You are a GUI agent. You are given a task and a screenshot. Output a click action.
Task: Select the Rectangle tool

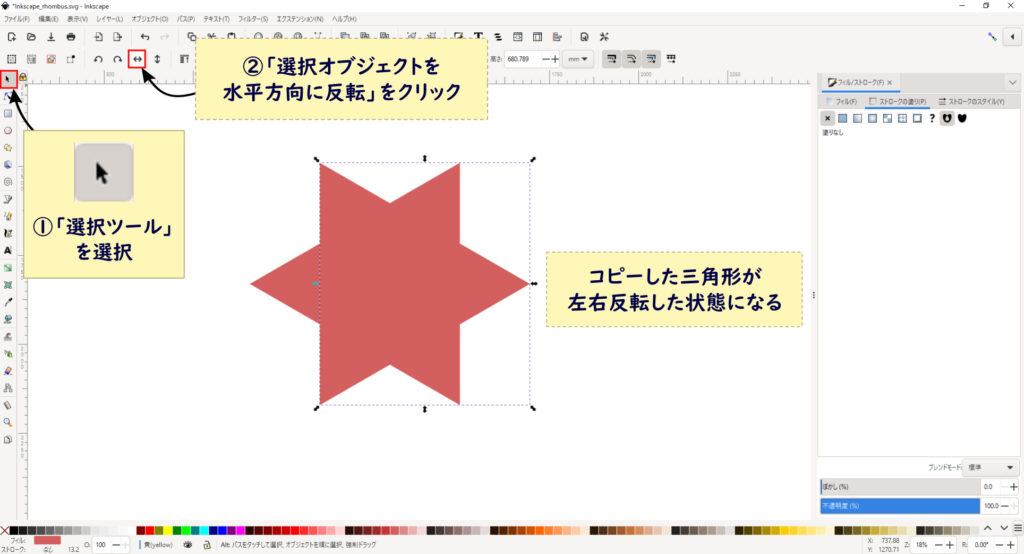click(x=8, y=114)
